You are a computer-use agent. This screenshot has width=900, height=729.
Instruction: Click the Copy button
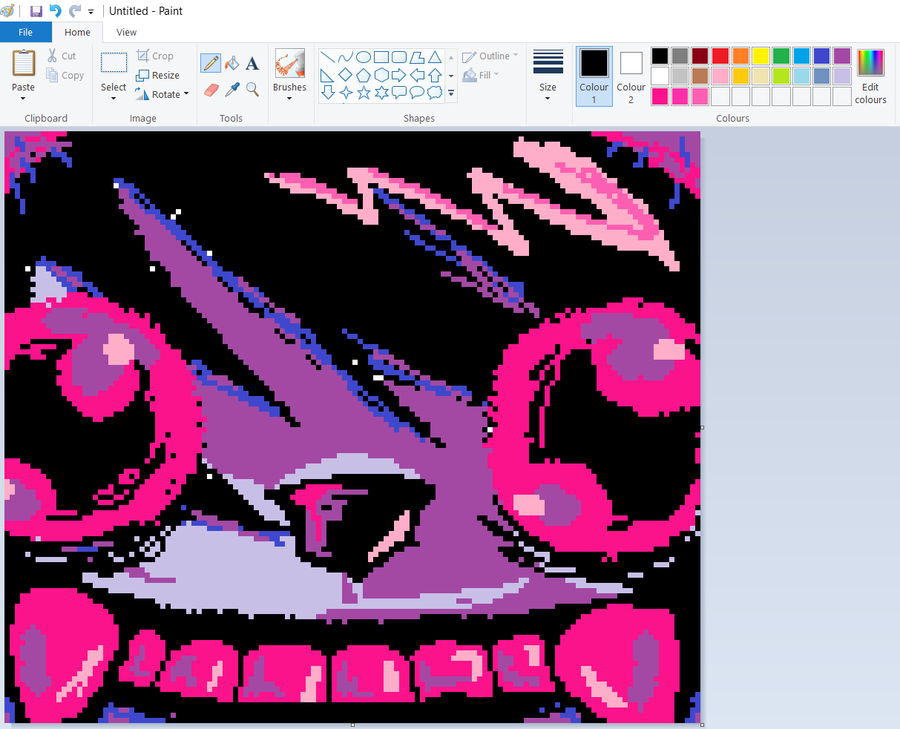tap(65, 75)
